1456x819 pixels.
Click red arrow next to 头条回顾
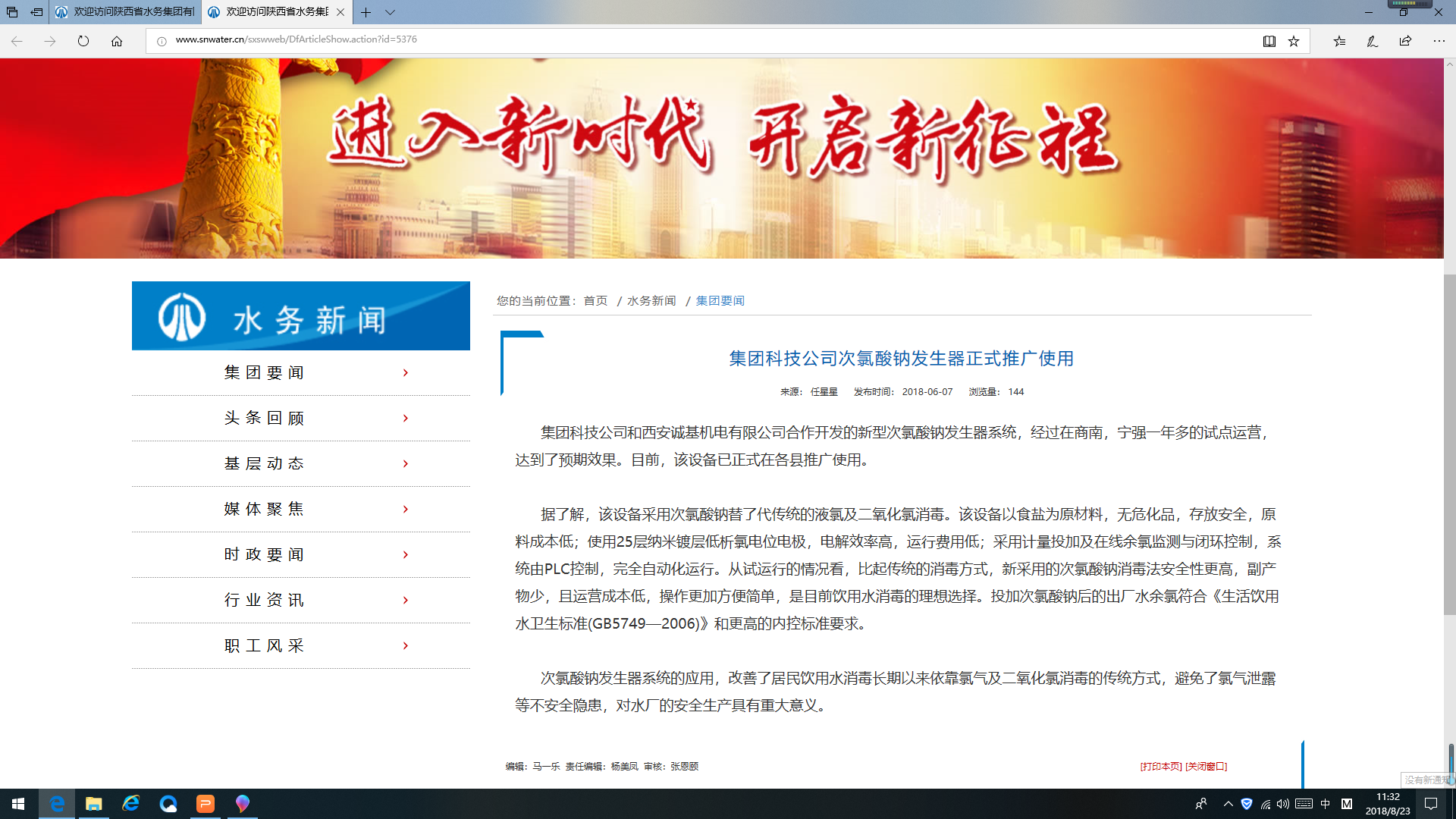(406, 418)
